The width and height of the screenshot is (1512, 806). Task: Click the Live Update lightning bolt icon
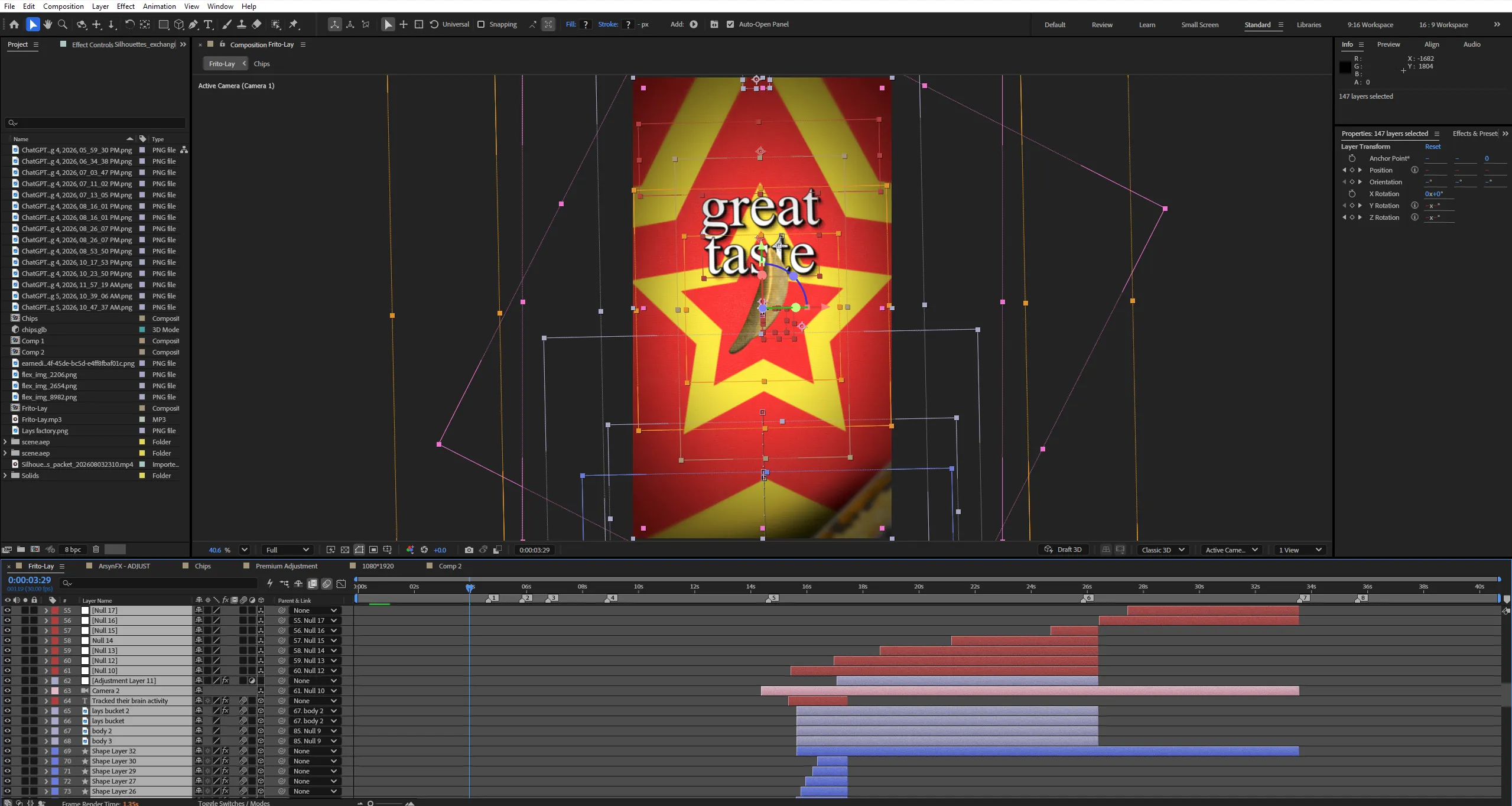click(x=270, y=583)
